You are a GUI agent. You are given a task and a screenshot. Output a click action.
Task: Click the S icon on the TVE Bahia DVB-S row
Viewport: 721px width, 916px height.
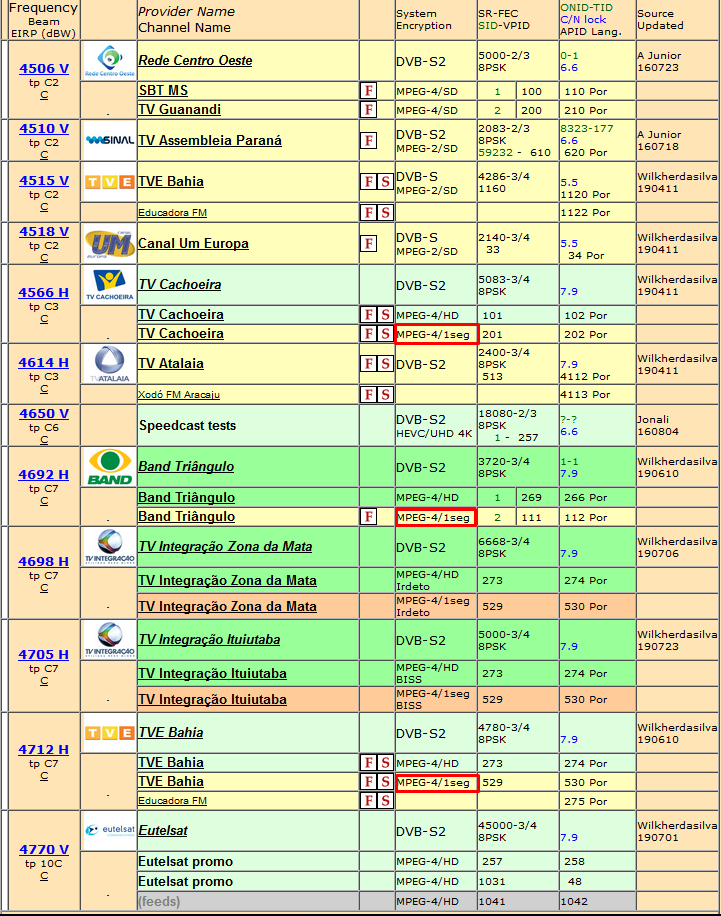pyautogui.click(x=385, y=182)
